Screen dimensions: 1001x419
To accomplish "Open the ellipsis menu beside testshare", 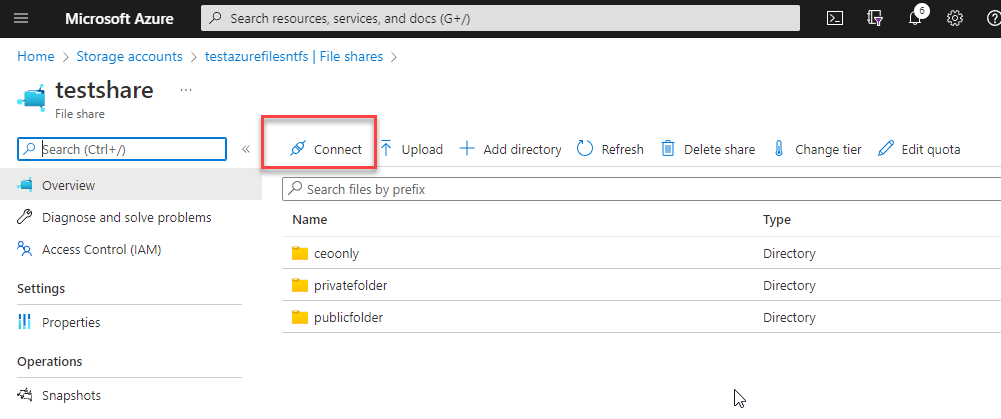I will pyautogui.click(x=186, y=90).
